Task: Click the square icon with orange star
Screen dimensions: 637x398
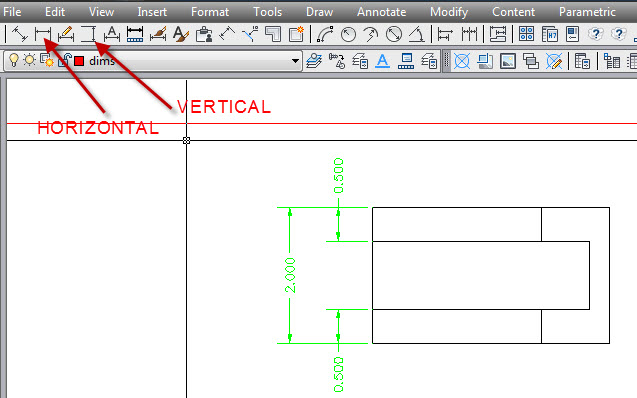Action: 296,34
